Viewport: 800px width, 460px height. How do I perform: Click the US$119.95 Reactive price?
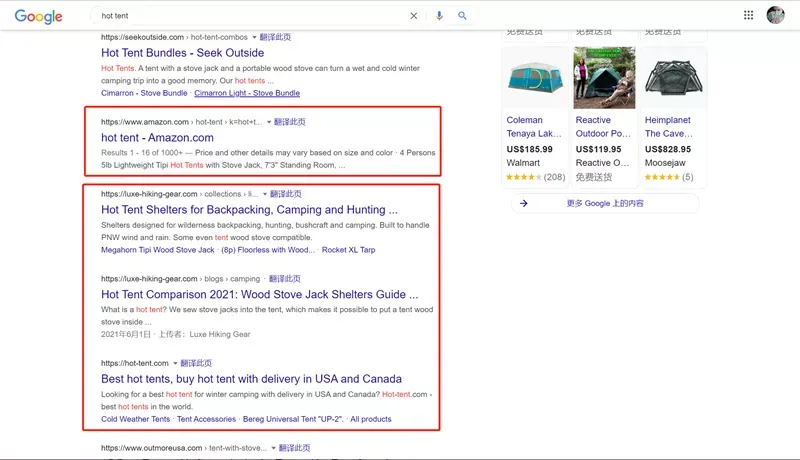(598, 149)
